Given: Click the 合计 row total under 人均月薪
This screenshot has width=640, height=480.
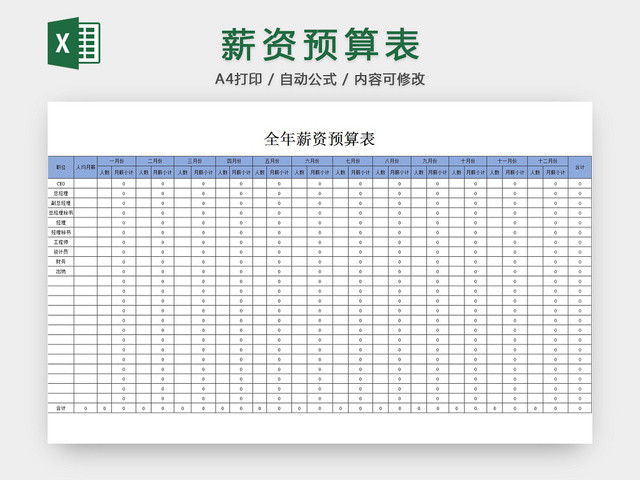Looking at the screenshot, I should click(x=86, y=408).
